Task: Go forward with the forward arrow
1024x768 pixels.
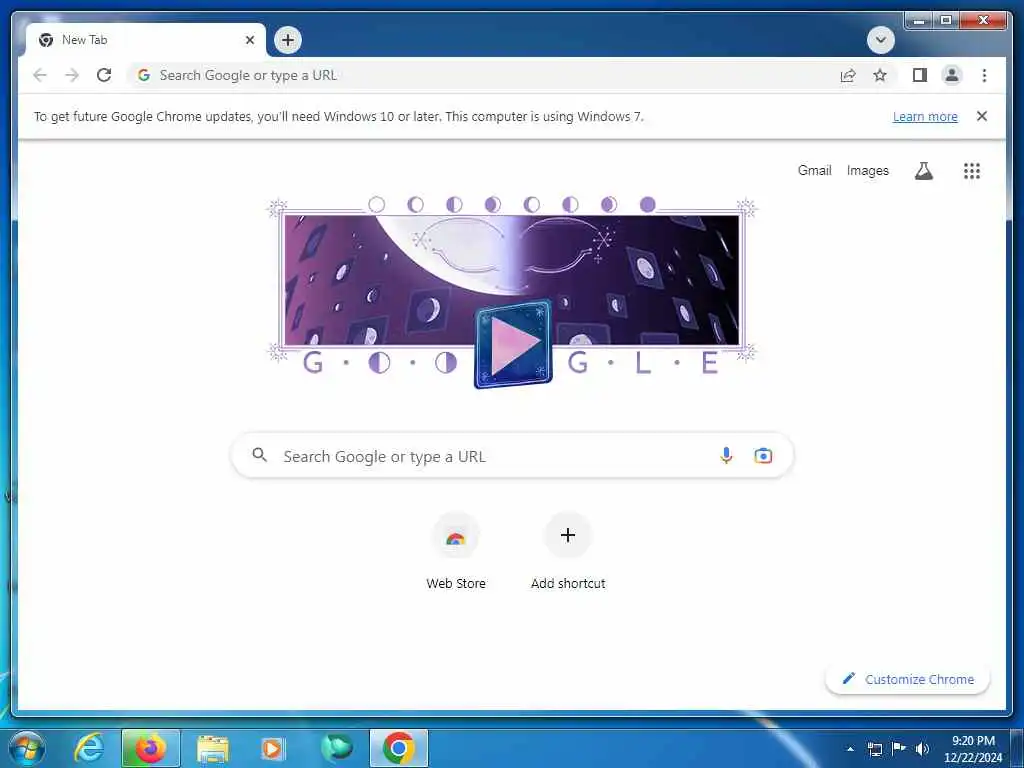Action: pos(72,75)
